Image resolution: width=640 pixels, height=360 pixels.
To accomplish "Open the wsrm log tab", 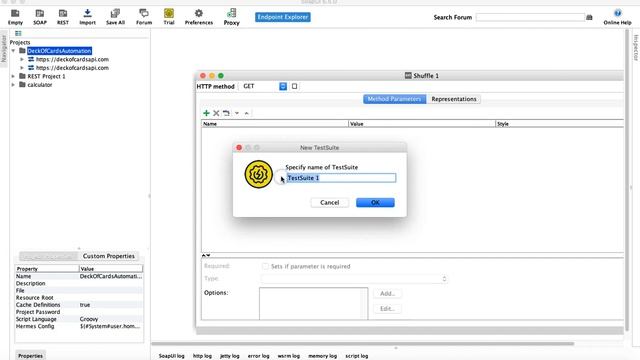I will click(289, 356).
